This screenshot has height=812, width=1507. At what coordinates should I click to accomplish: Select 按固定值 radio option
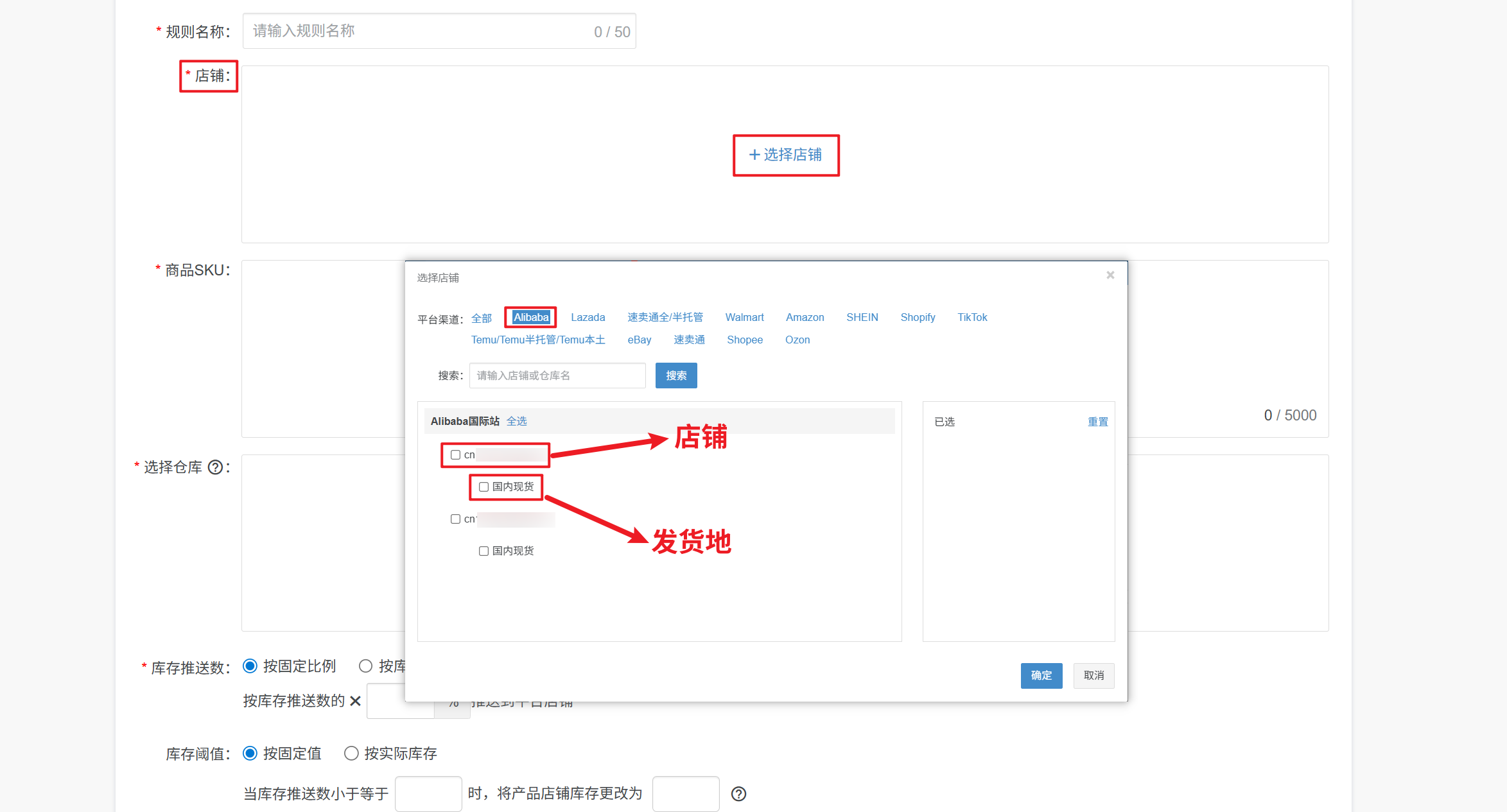(250, 754)
